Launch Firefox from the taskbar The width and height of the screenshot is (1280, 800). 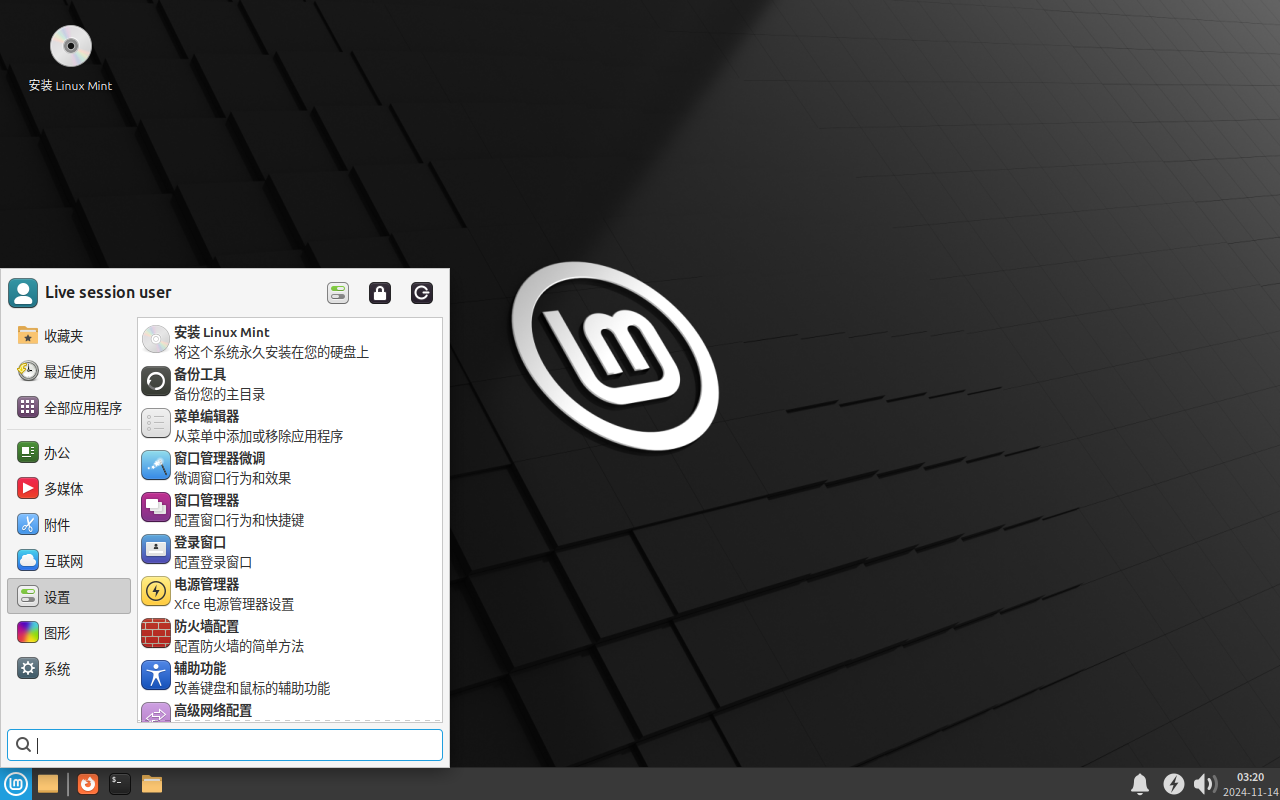coord(88,784)
